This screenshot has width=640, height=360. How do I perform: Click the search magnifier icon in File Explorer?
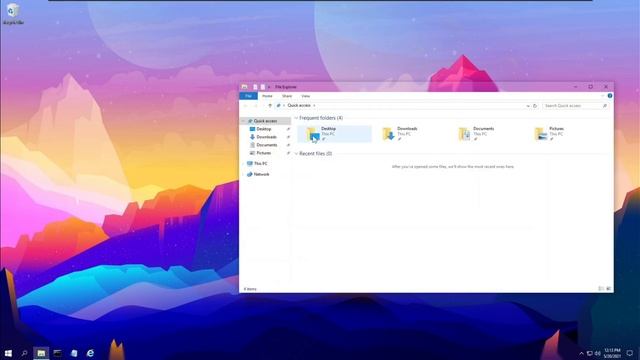(x=604, y=106)
